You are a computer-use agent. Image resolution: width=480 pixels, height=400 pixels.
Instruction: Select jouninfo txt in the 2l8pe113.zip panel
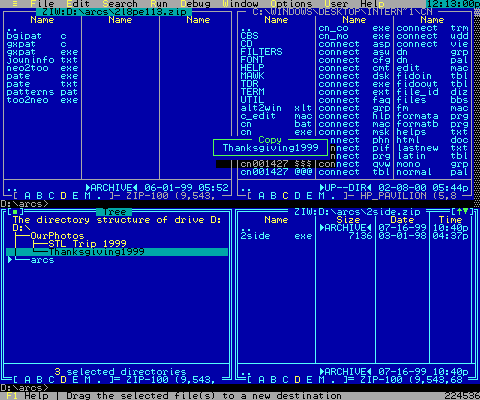[42, 60]
